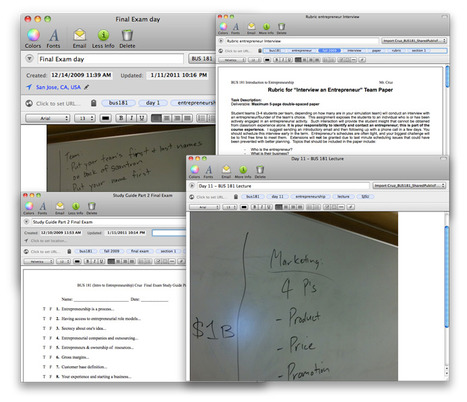Toggle bold in Day 11 lecture window

[254, 207]
